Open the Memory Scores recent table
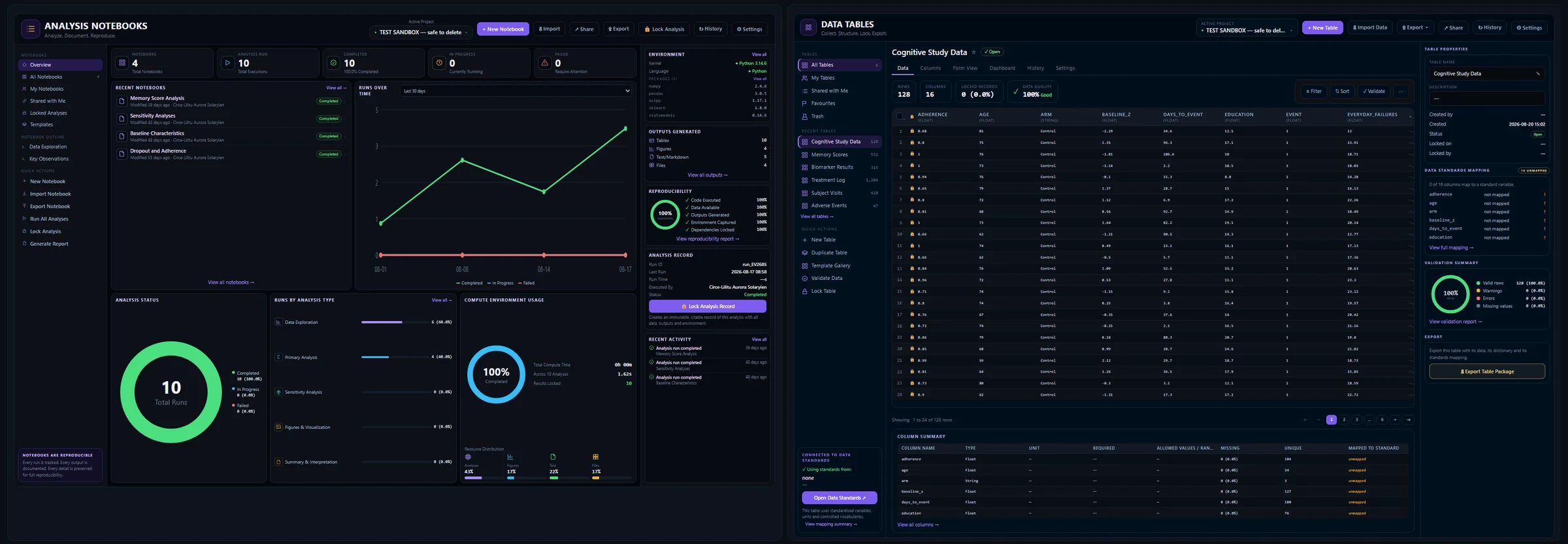Screen dimensions: 1568x544 click(840, 155)
